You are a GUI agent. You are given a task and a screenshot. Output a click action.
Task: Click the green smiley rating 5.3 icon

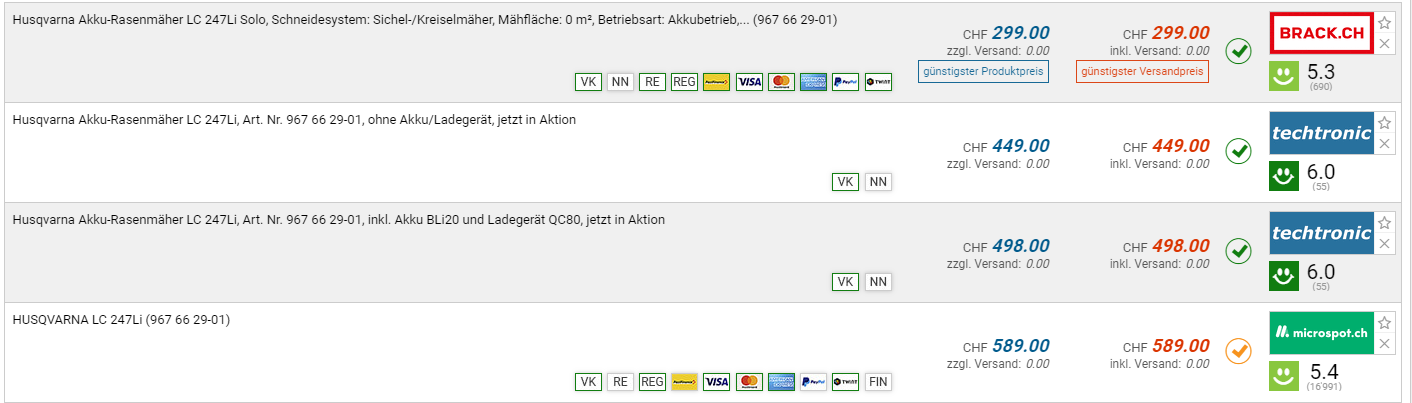1283,75
